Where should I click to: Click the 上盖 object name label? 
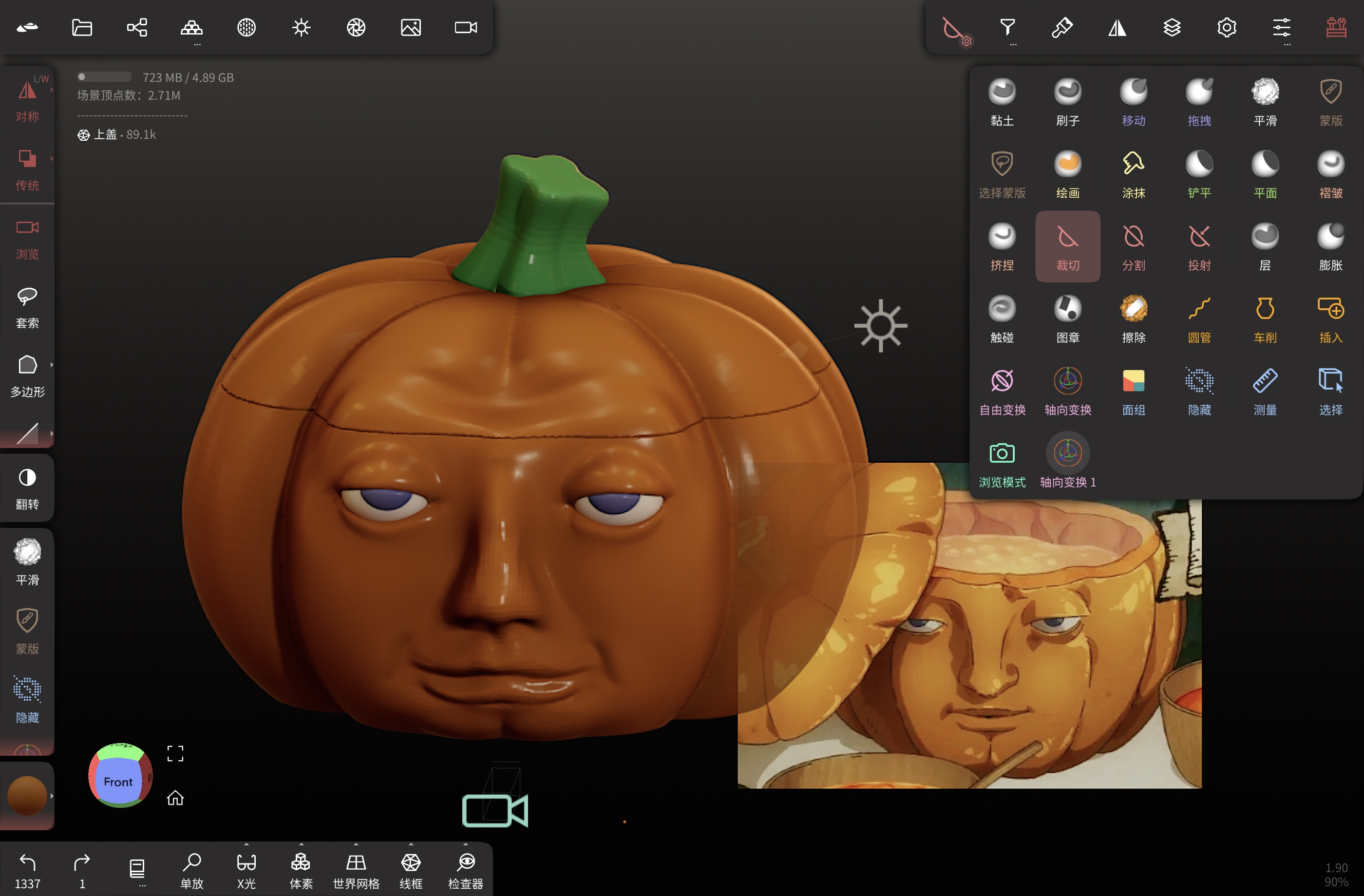coord(105,134)
